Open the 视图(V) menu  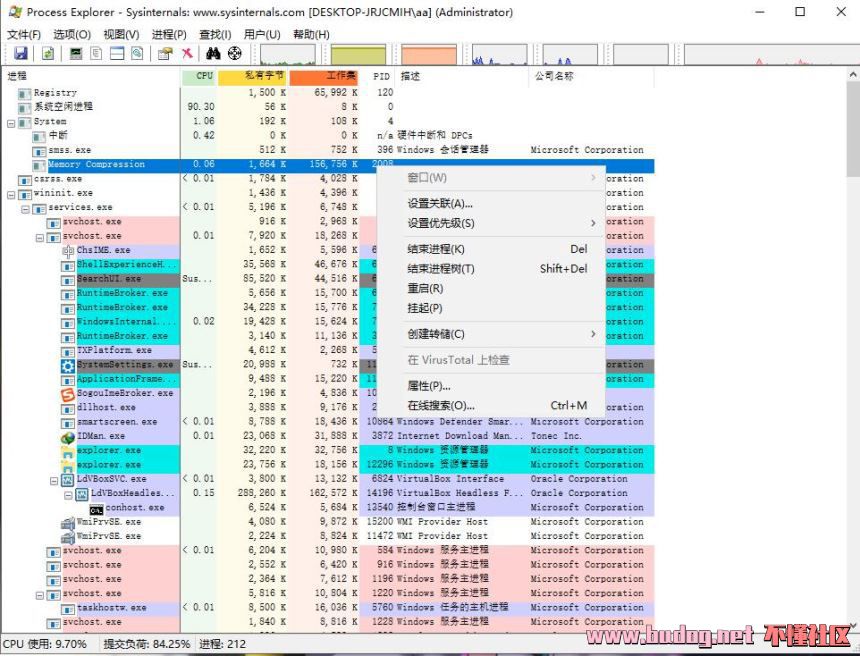pos(121,35)
